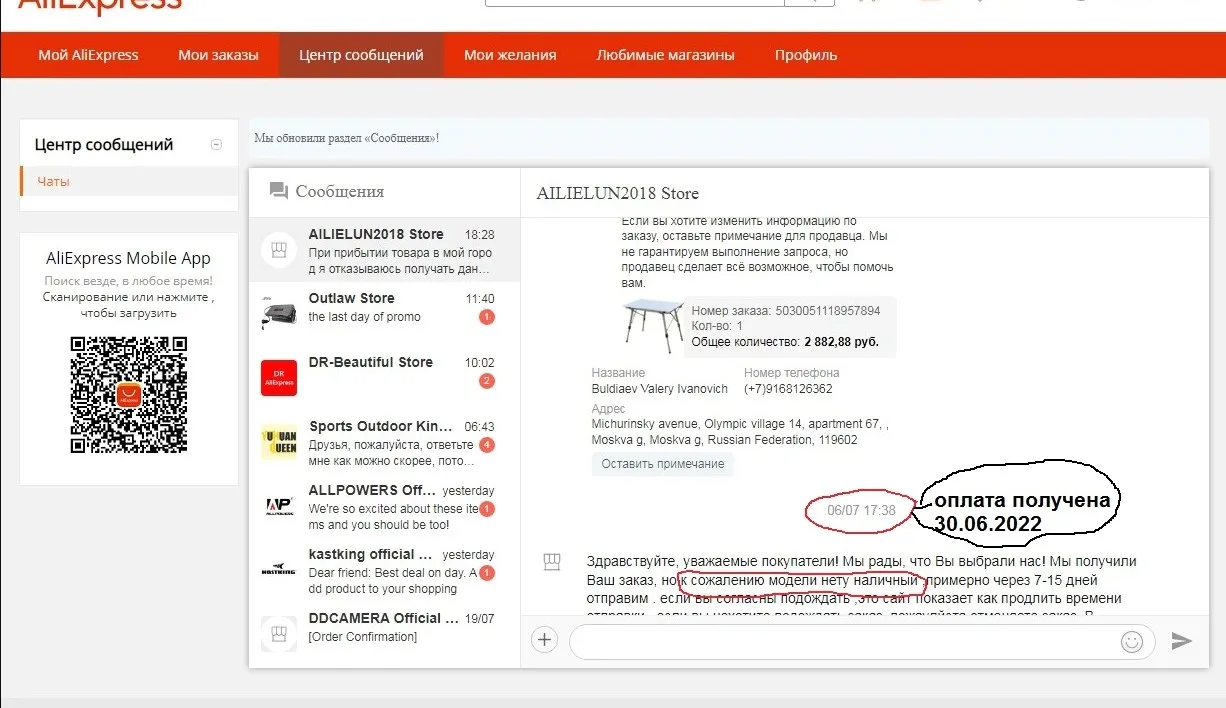Click into the message text field
Image resolution: width=1226 pixels, height=708 pixels.
[862, 641]
